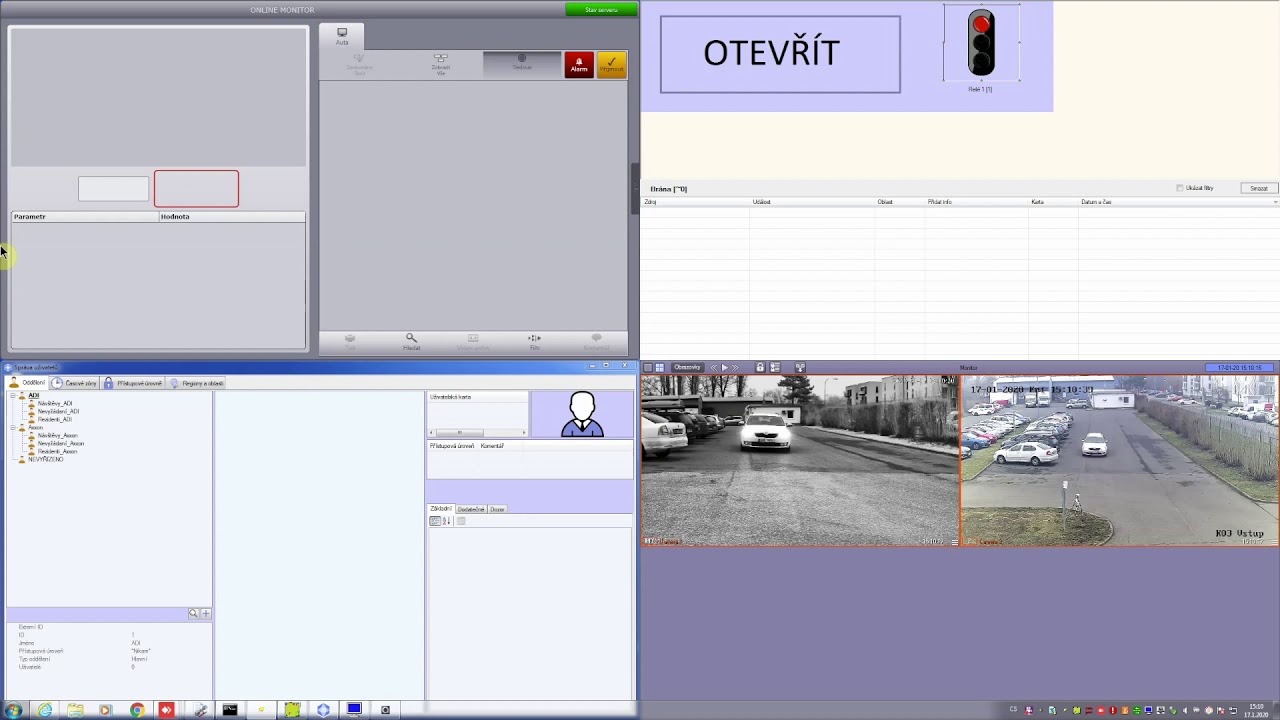1280x720 pixels.
Task: Click the Filtr icon in the bottom toolbar
Action: click(534, 341)
